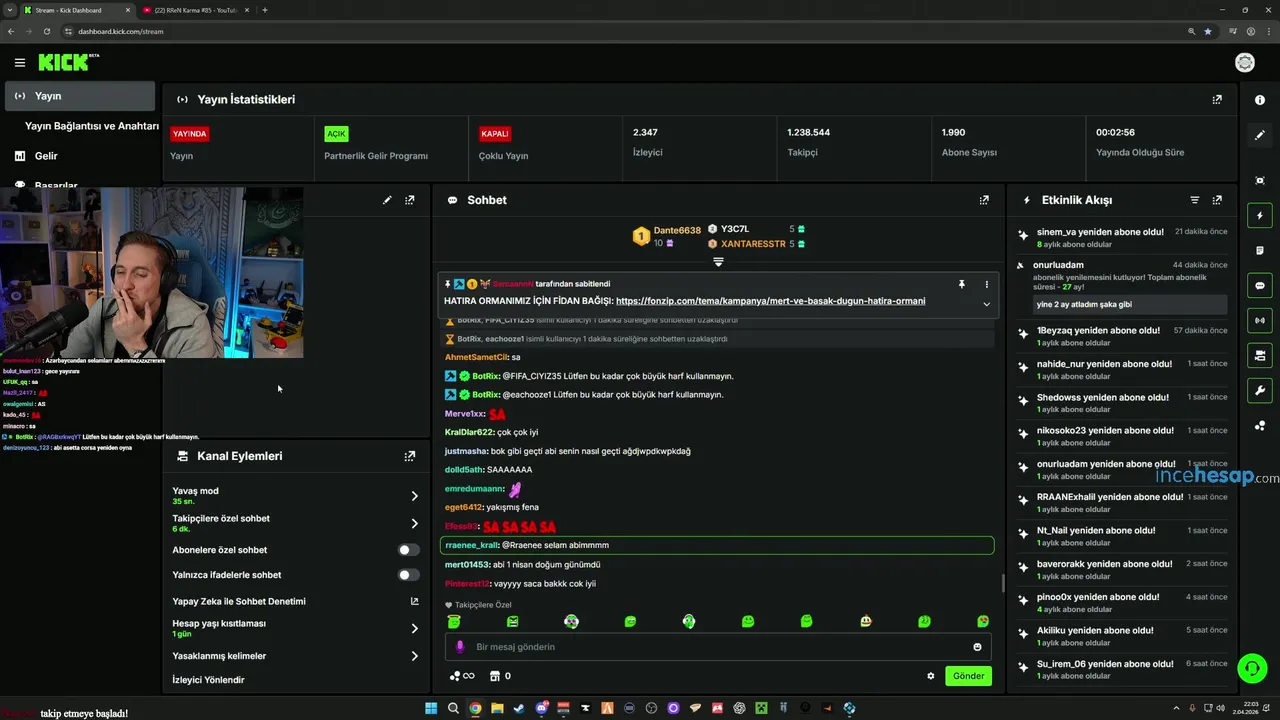Click the store icon below the message box
The image size is (1280, 720).
tap(494, 676)
